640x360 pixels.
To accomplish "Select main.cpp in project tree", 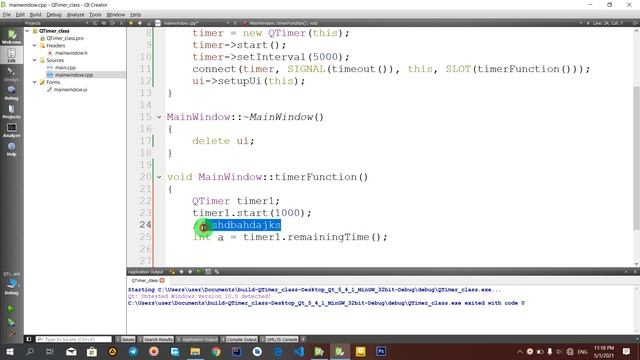I will pos(65,68).
